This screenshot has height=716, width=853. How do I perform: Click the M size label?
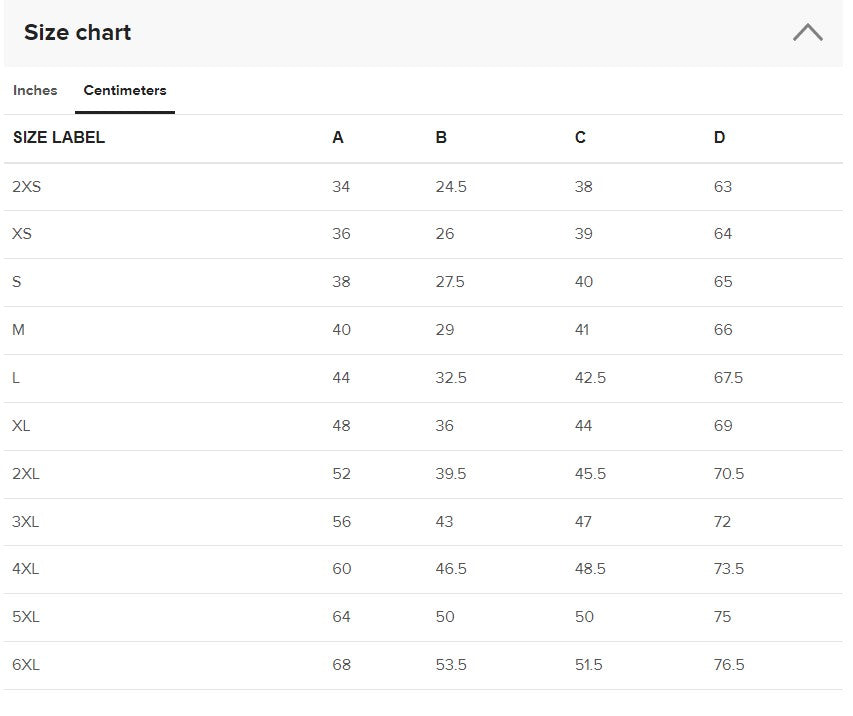pyautogui.click(x=19, y=330)
